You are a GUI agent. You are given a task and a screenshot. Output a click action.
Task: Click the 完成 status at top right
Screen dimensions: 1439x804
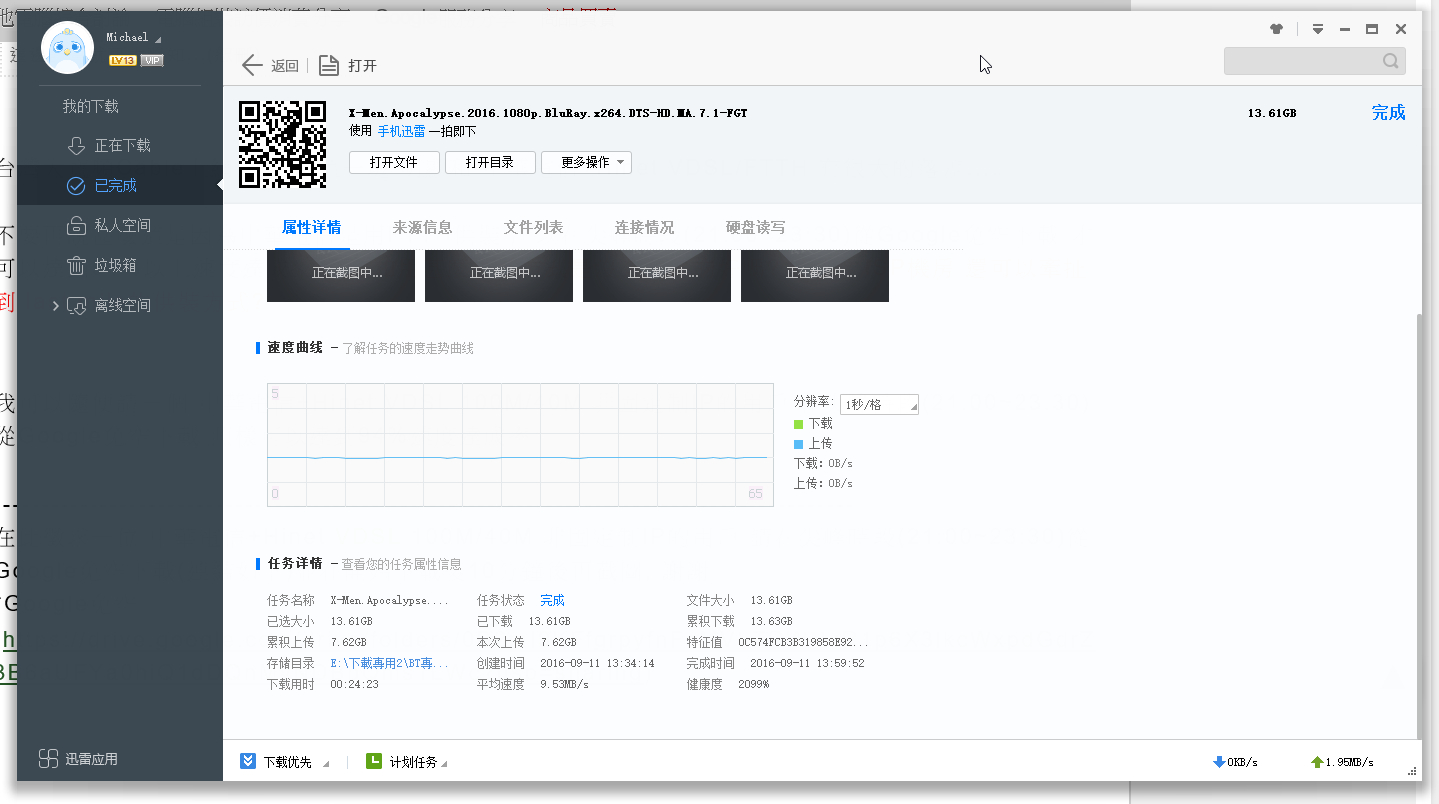tap(1388, 113)
